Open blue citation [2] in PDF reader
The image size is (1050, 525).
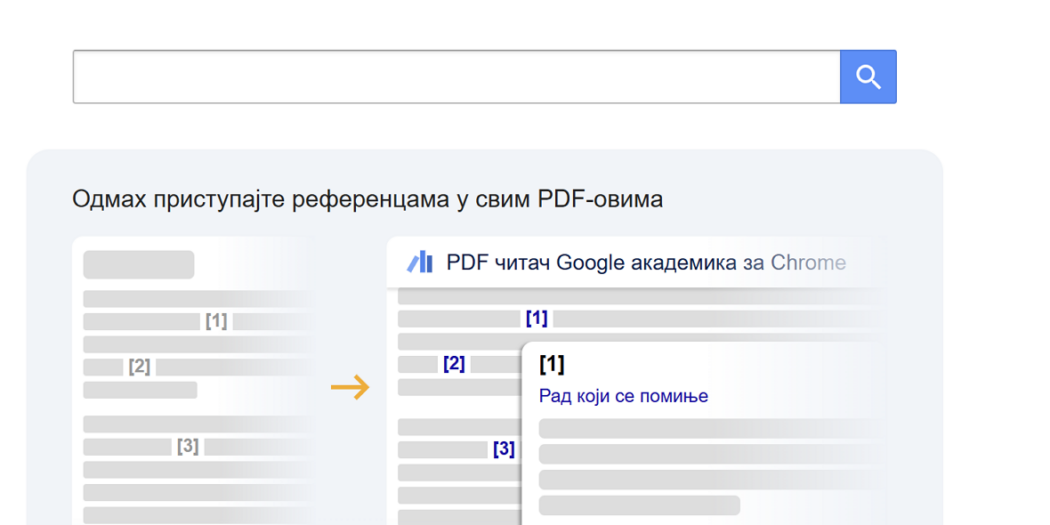coord(454,363)
